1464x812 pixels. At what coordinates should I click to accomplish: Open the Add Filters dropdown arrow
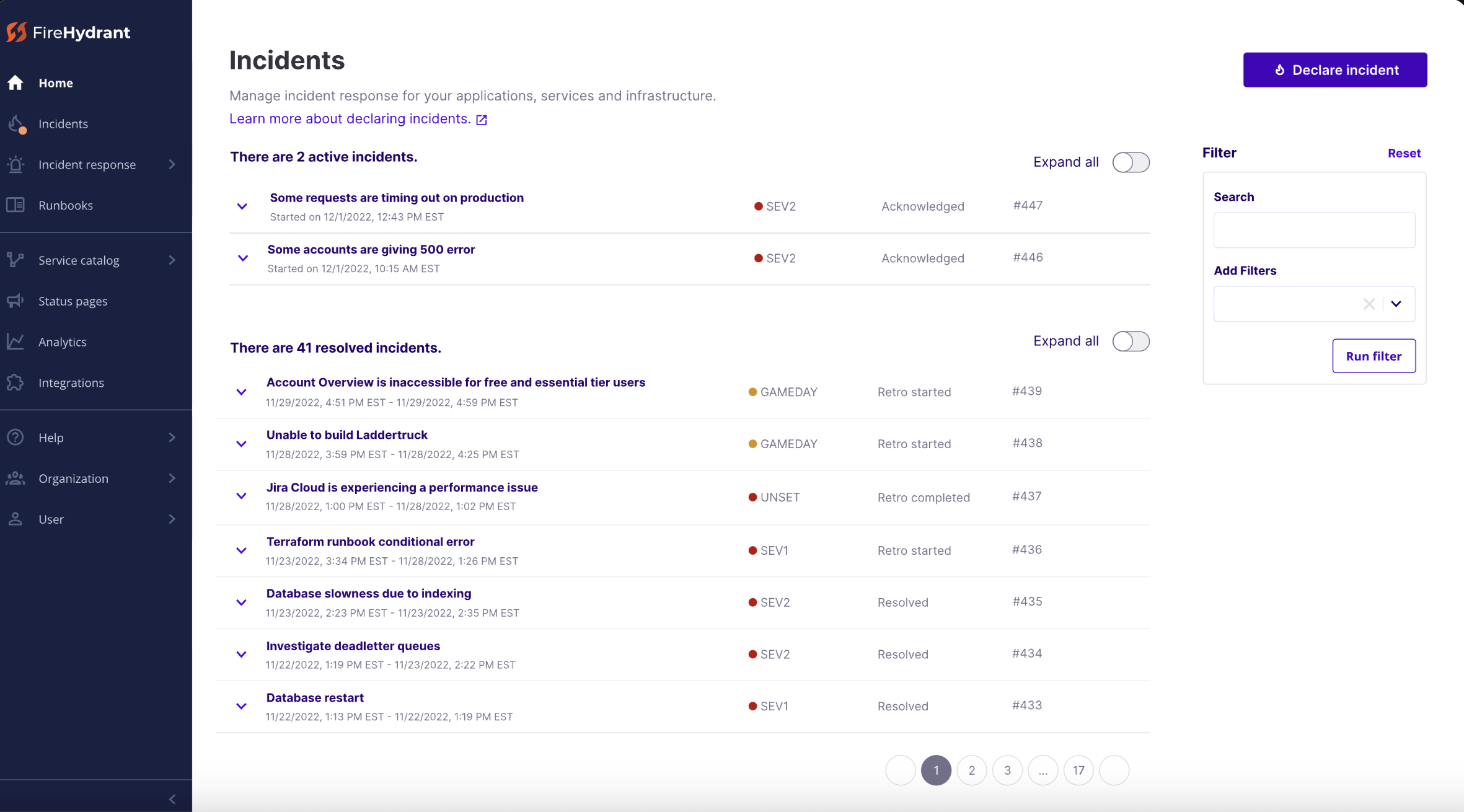point(1396,304)
